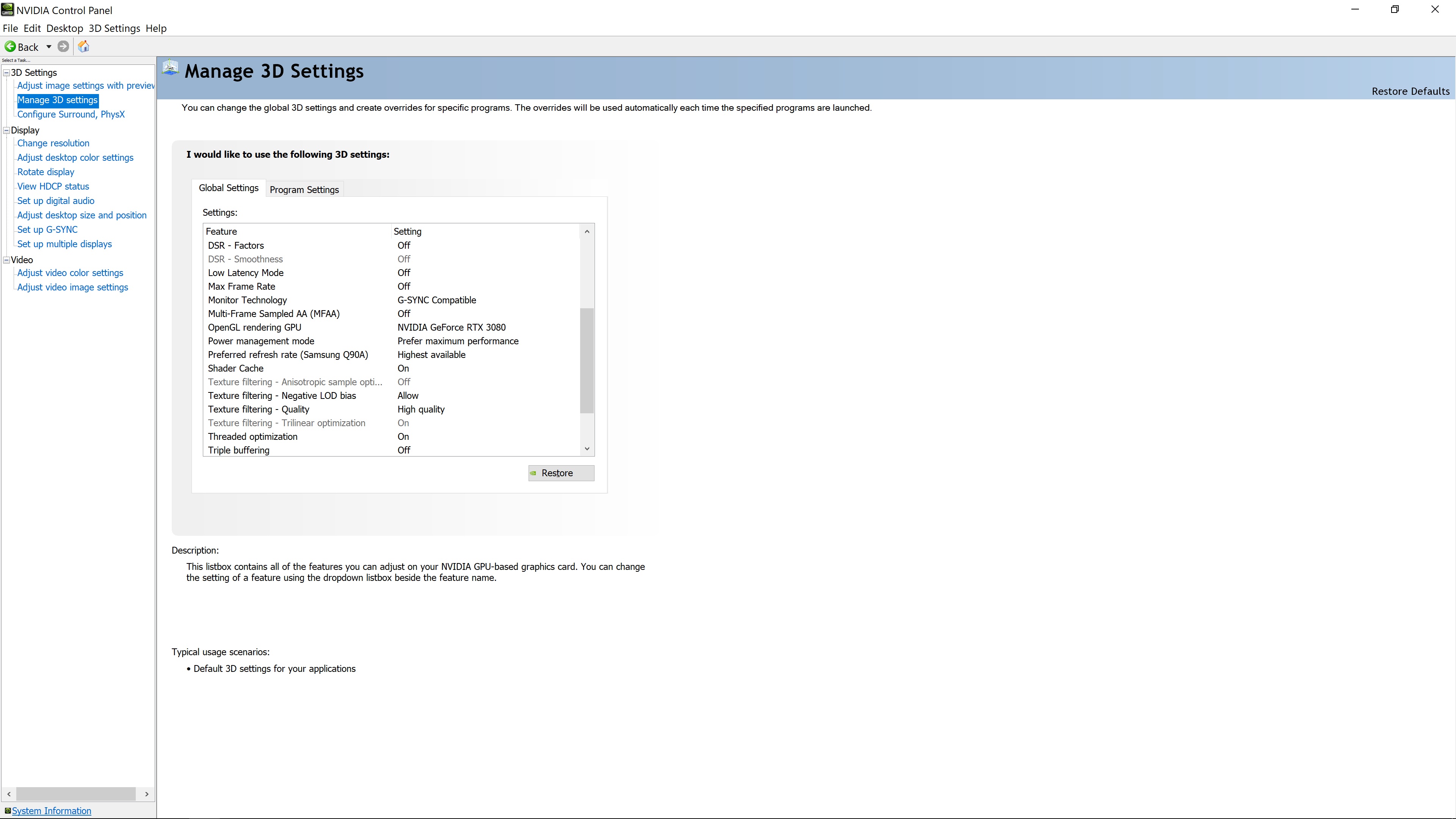Select the DSR - Smoothness row
1456x819 pixels.
[392, 259]
